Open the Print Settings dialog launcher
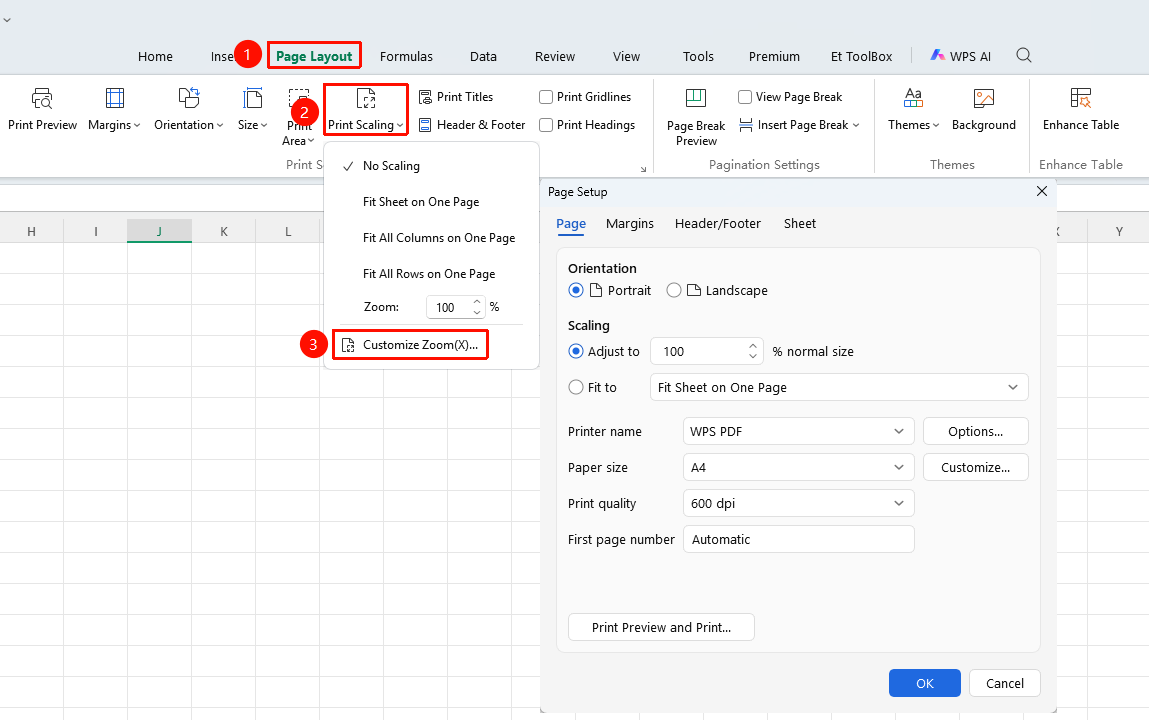 point(643,169)
